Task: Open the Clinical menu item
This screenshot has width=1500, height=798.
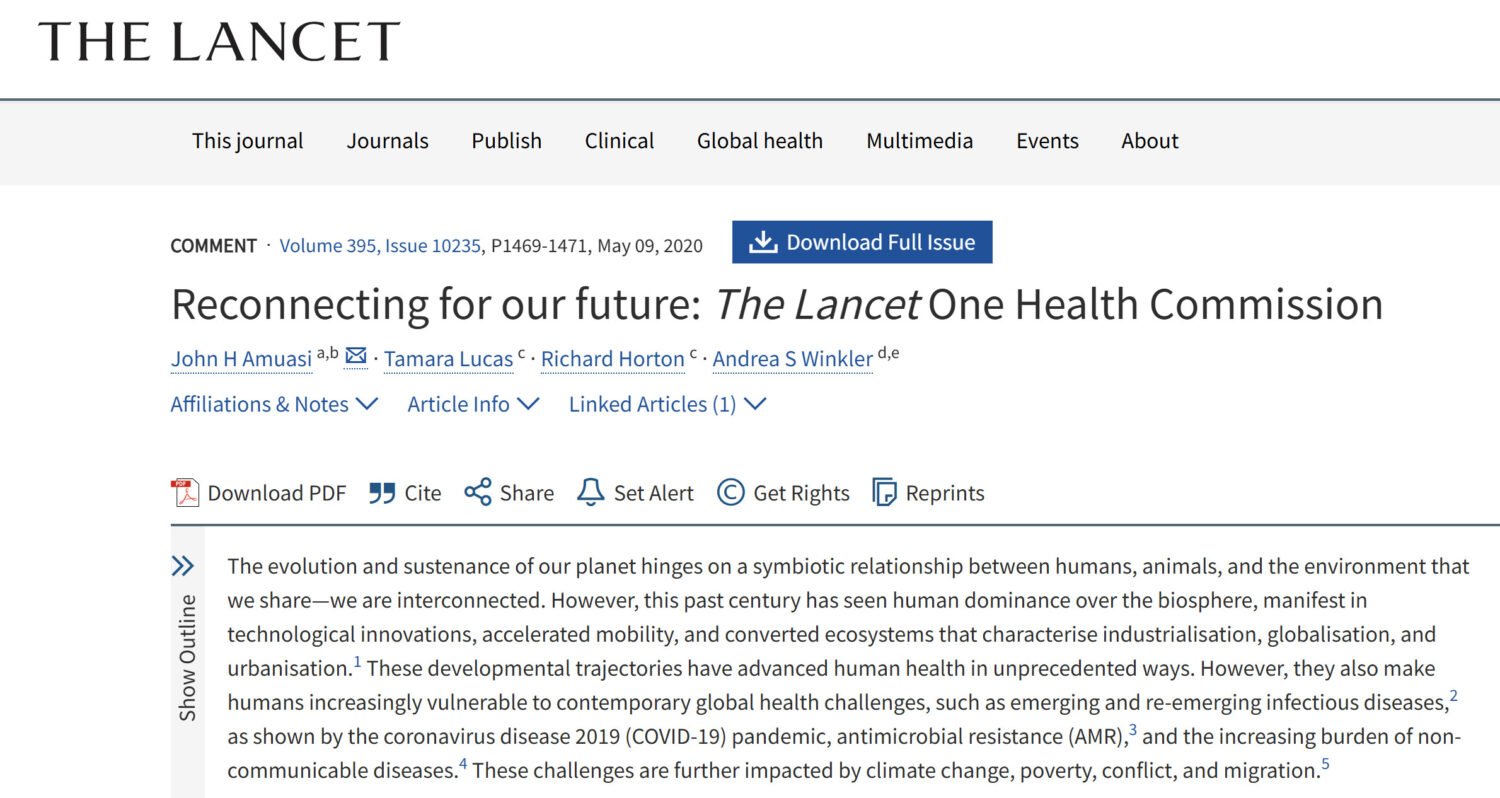Action: click(x=619, y=141)
